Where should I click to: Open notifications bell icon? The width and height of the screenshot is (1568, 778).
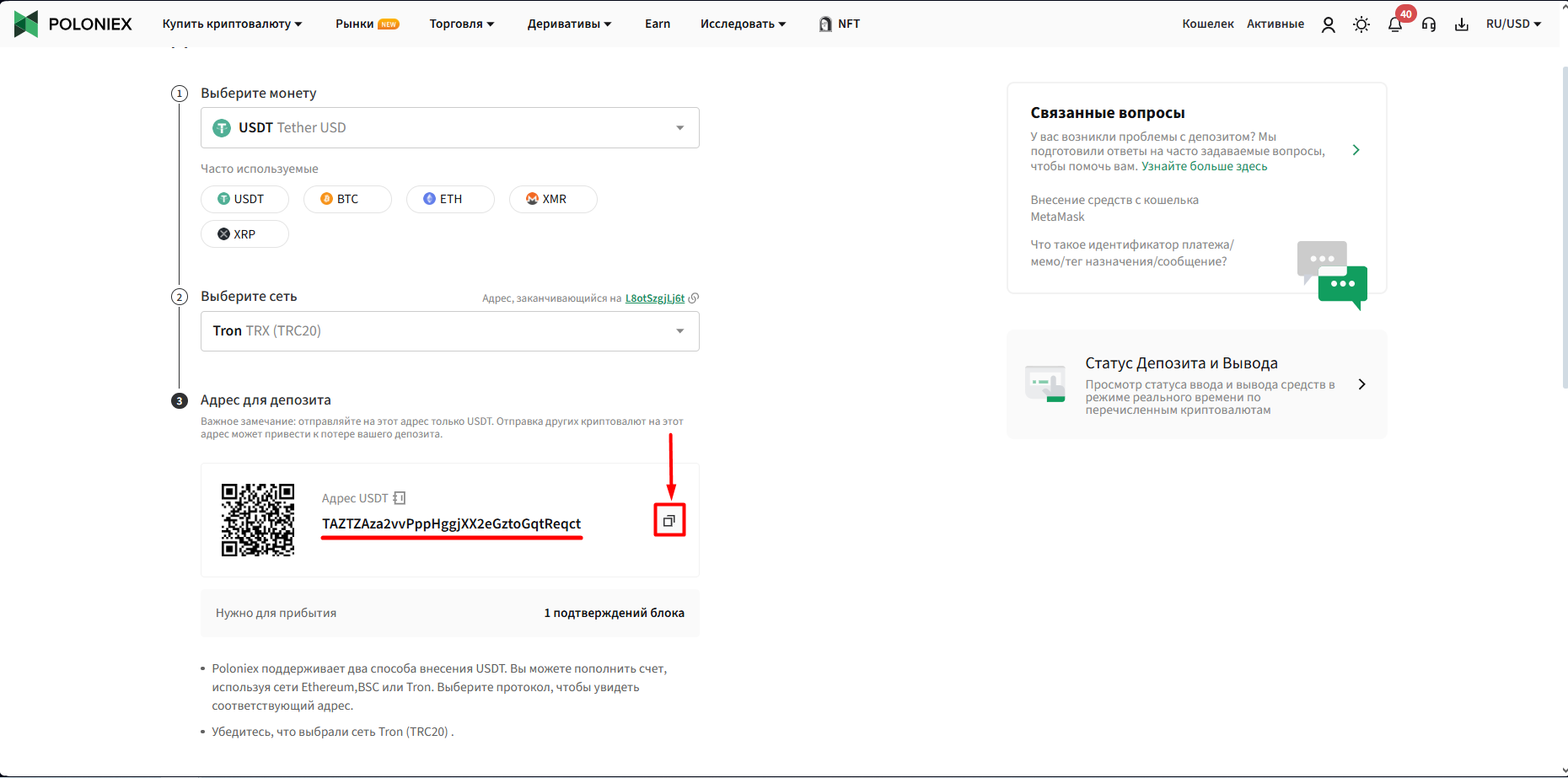coord(1395,24)
